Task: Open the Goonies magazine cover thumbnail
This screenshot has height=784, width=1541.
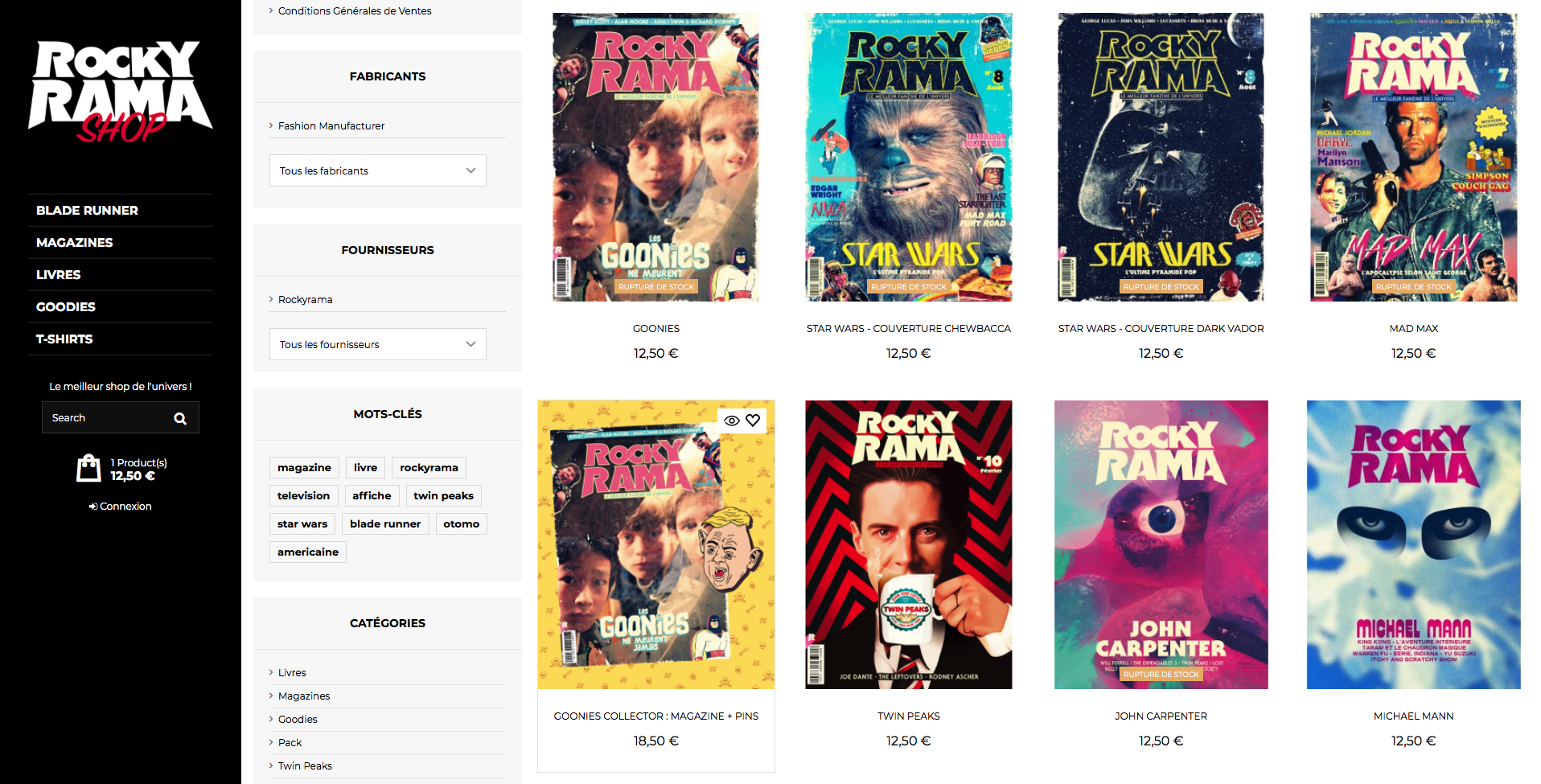Action: click(655, 157)
